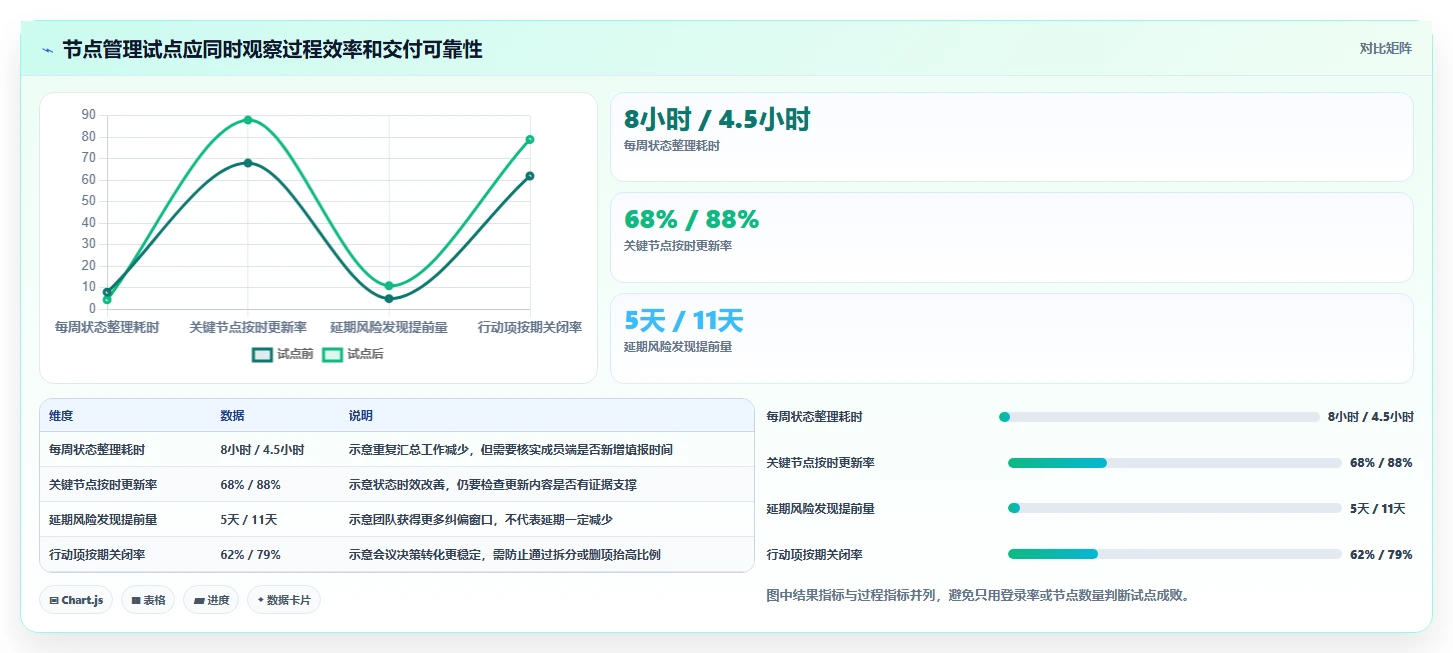
Task: Click the explanation starting 示意会议决策转化更稳定
Action: [504, 554]
